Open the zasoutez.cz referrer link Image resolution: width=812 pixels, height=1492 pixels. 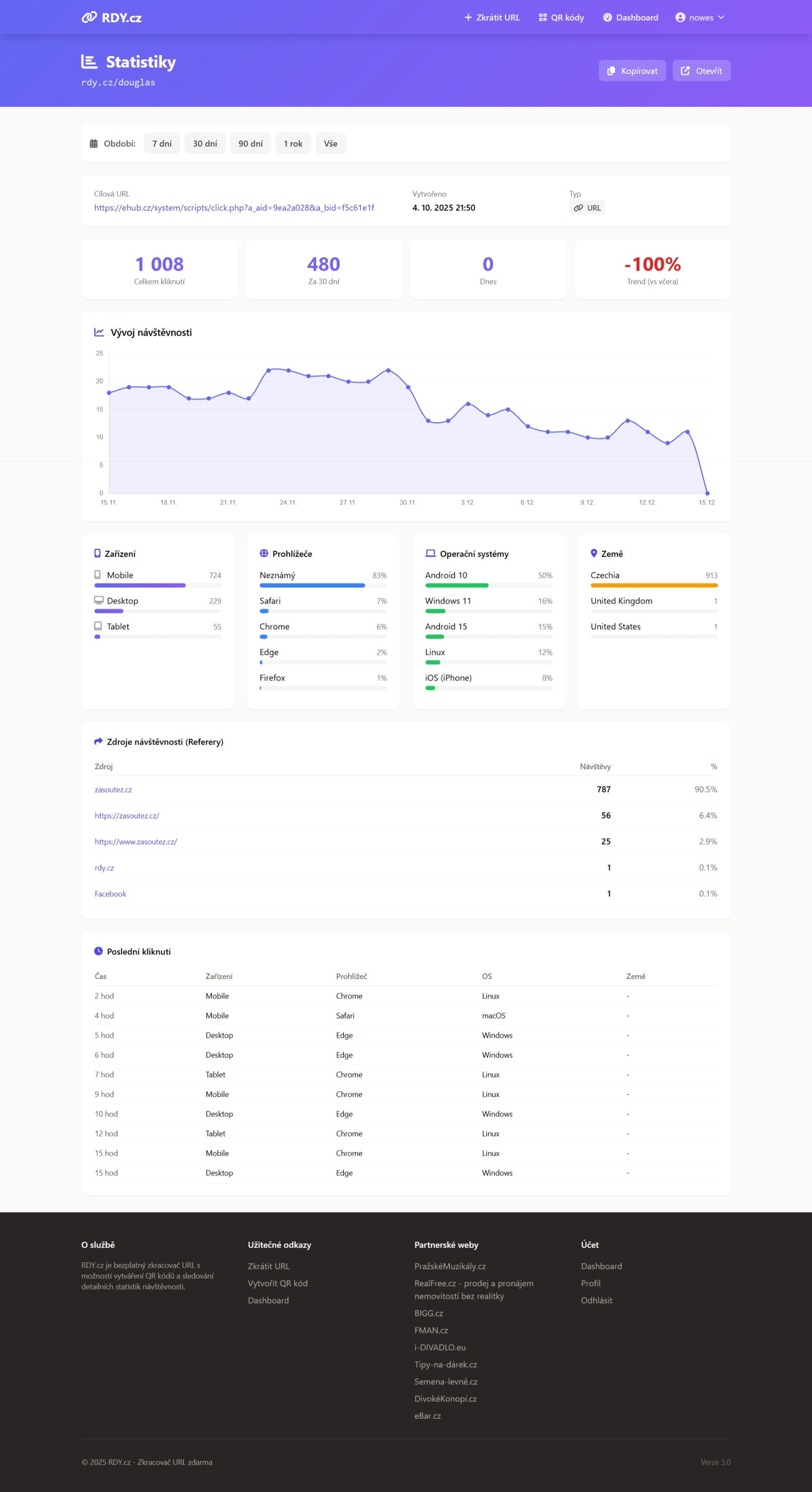click(x=113, y=790)
